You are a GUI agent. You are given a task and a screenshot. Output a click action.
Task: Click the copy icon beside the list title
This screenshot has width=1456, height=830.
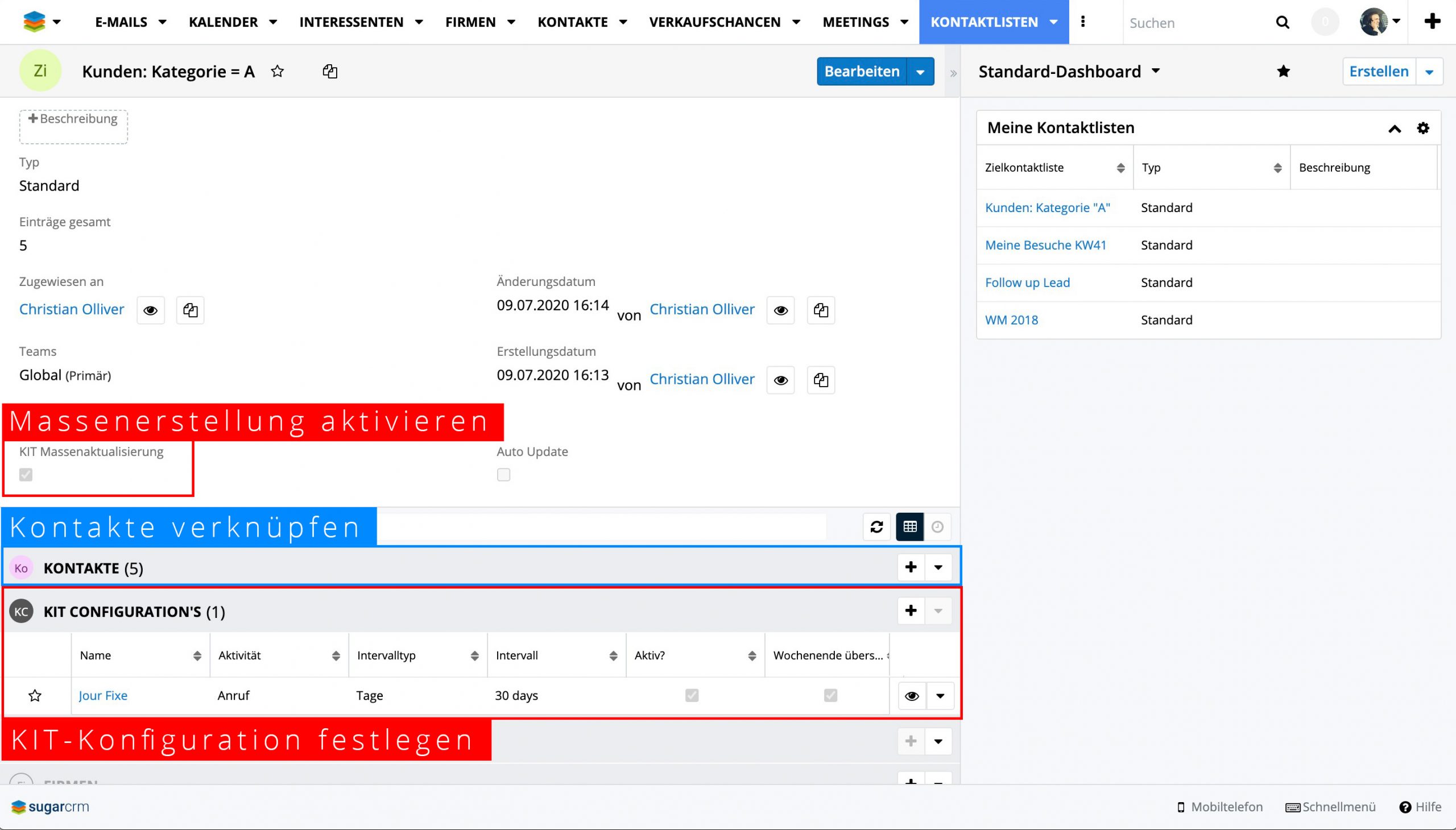pyautogui.click(x=330, y=71)
